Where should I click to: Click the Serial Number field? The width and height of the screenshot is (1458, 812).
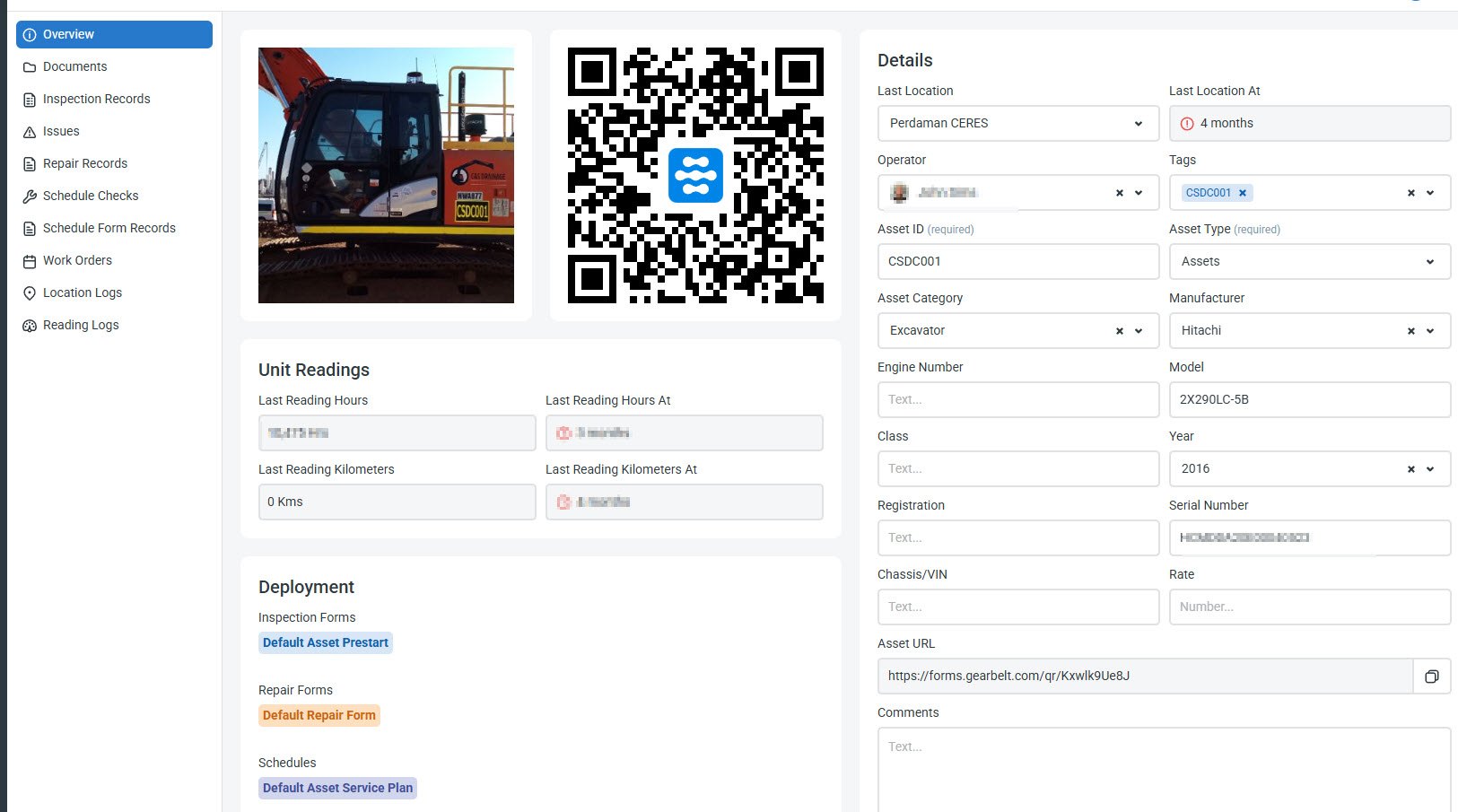pos(1310,538)
